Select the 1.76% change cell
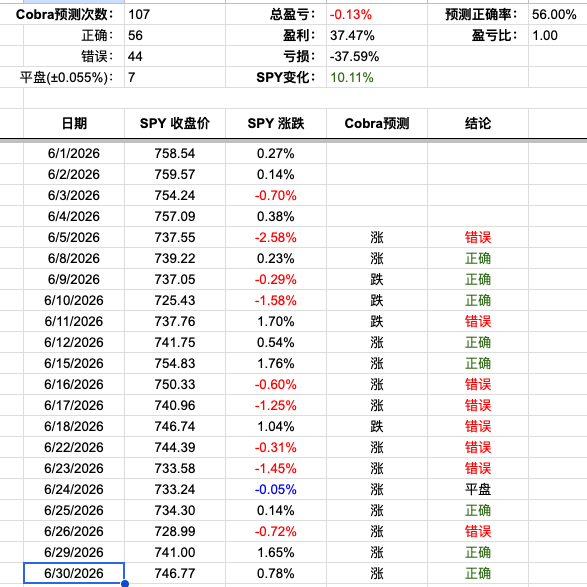Image resolution: width=587 pixels, height=587 pixels. [276, 363]
